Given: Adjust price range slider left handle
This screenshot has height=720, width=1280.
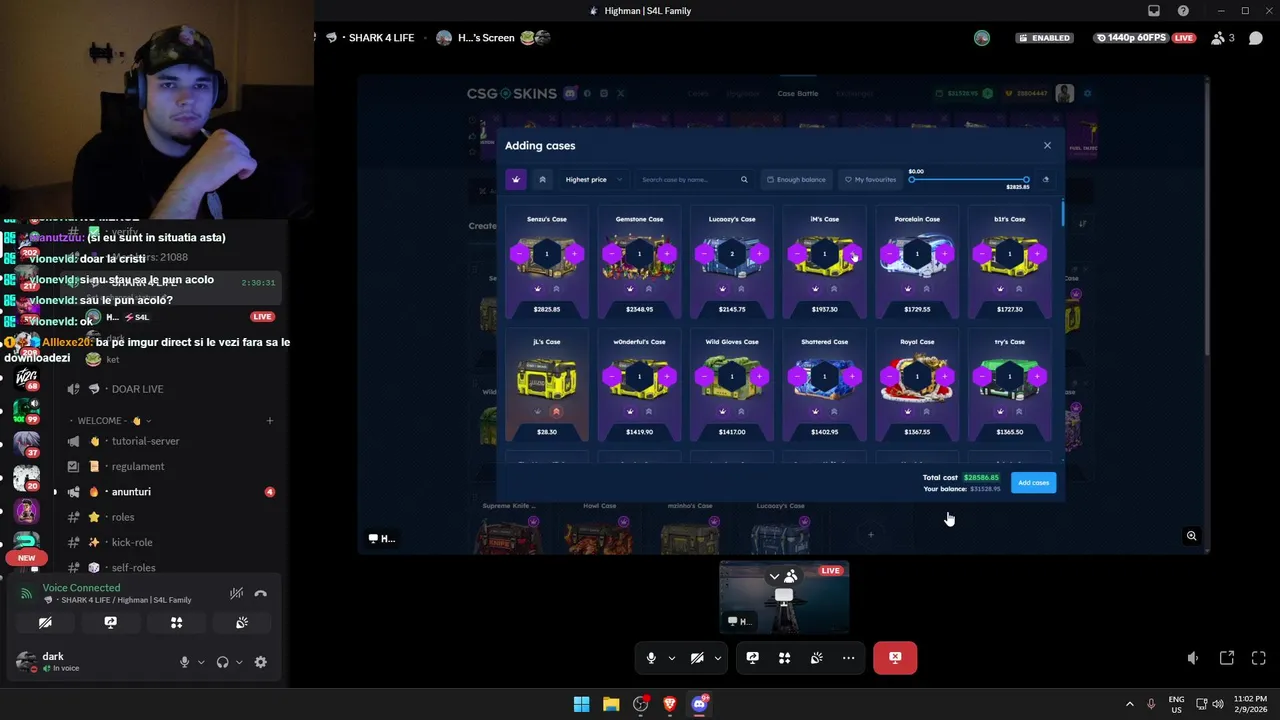Looking at the screenshot, I should (911, 180).
